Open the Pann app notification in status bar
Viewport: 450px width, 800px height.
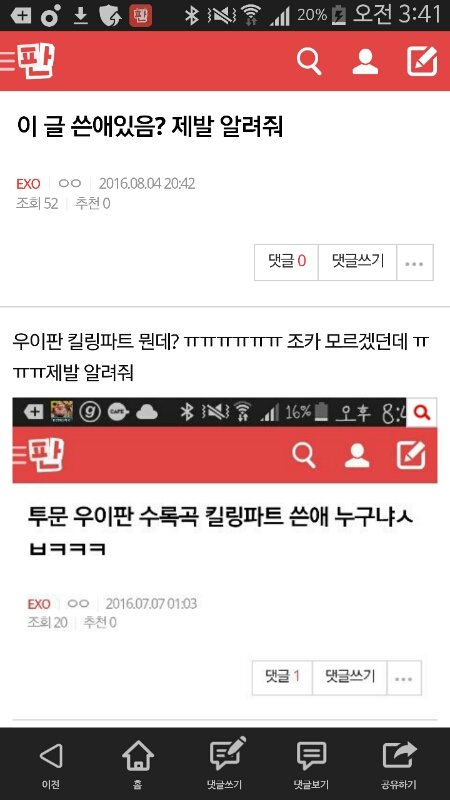tap(139, 16)
